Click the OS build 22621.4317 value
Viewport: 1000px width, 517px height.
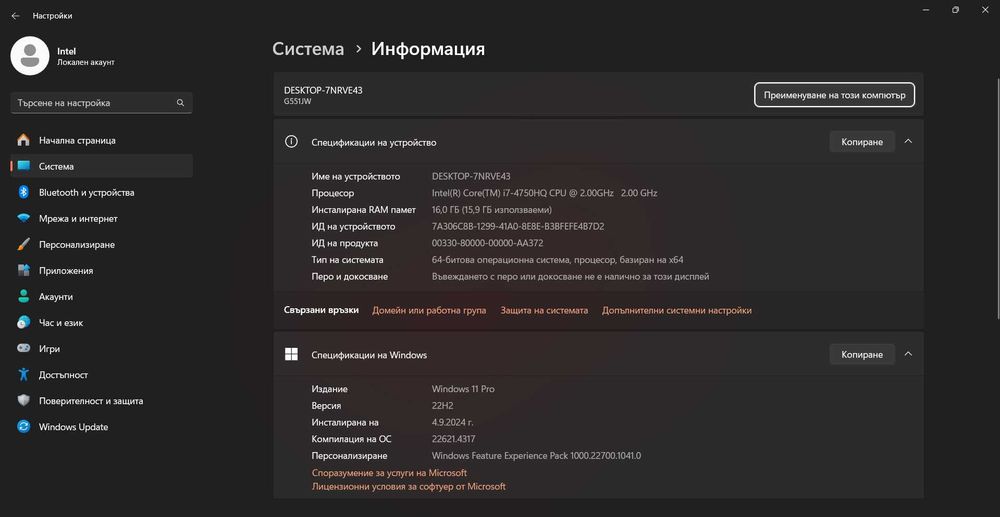pos(453,439)
